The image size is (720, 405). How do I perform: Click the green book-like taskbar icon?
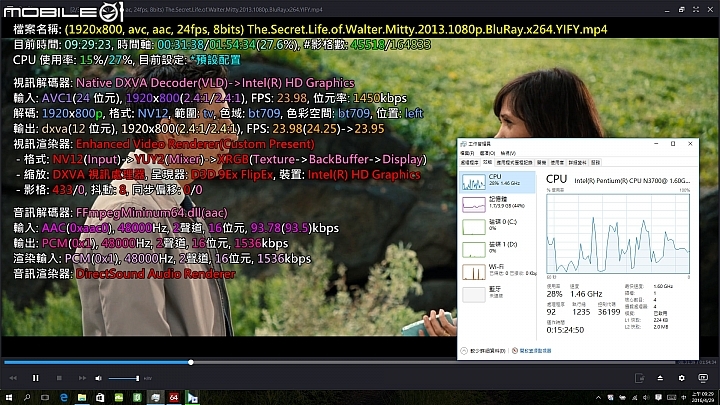click(137, 397)
